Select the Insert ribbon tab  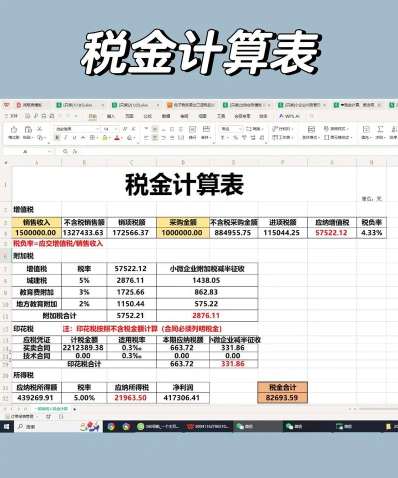[111, 116]
